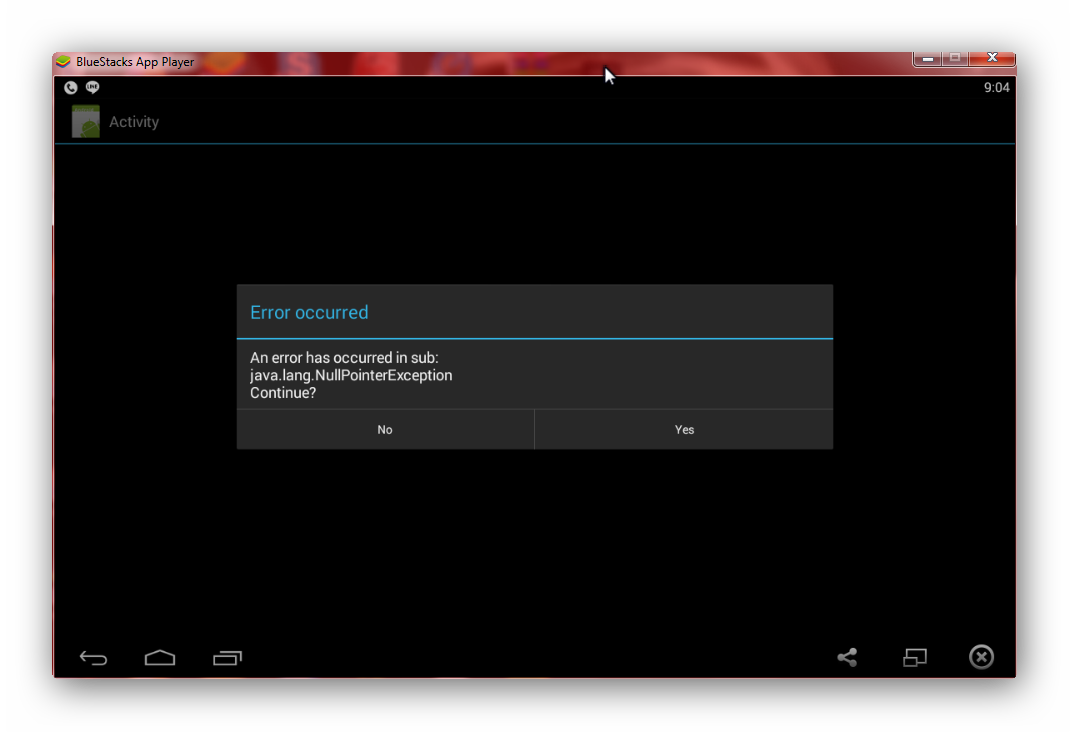Click the 9:04 clock in status bar

[x=996, y=88]
